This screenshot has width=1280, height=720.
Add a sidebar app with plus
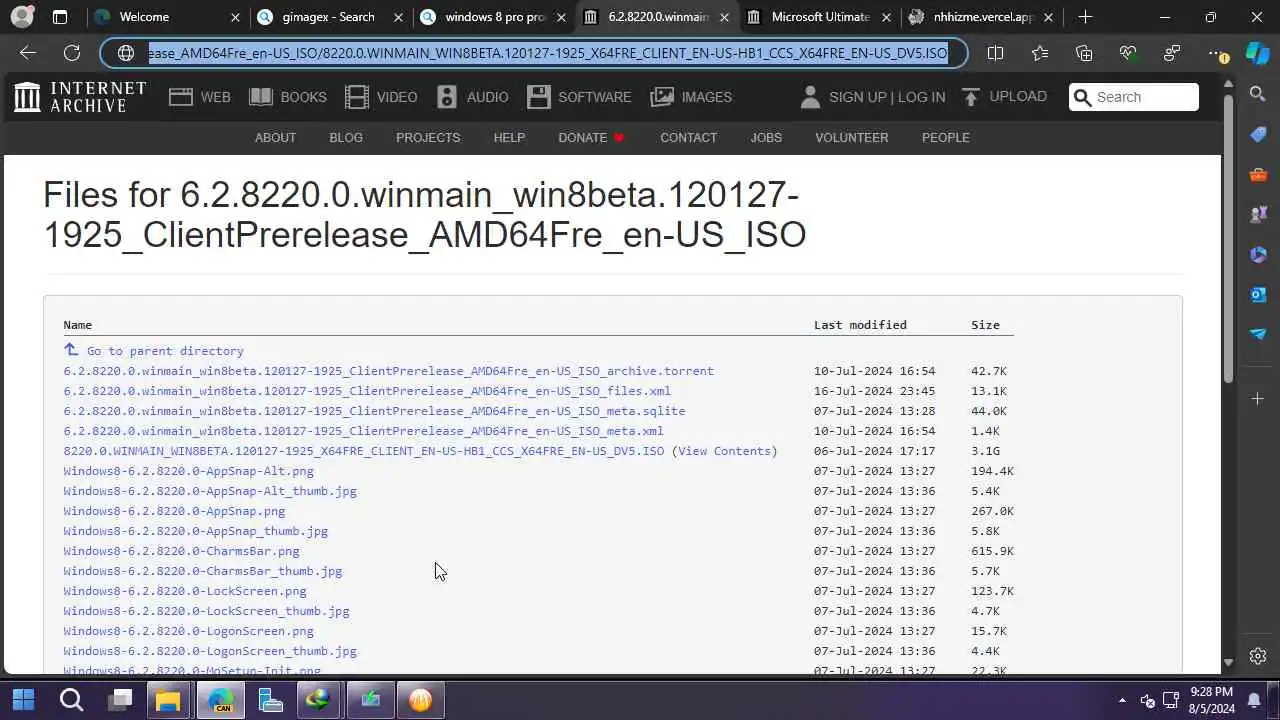[1258, 399]
